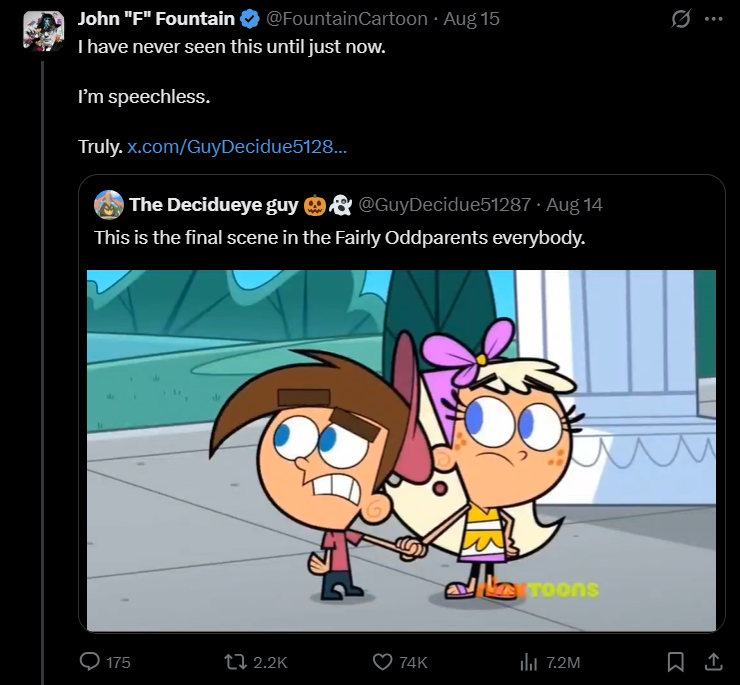This screenshot has width=740, height=685.
Task: Click the John "F" Fountain display name
Action: [156, 19]
